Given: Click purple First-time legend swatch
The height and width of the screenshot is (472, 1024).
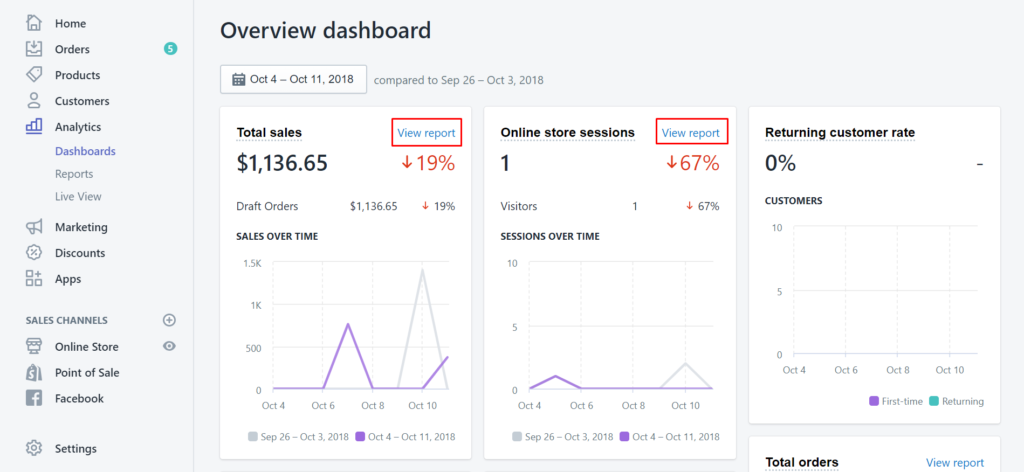Looking at the screenshot, I should click(874, 401).
